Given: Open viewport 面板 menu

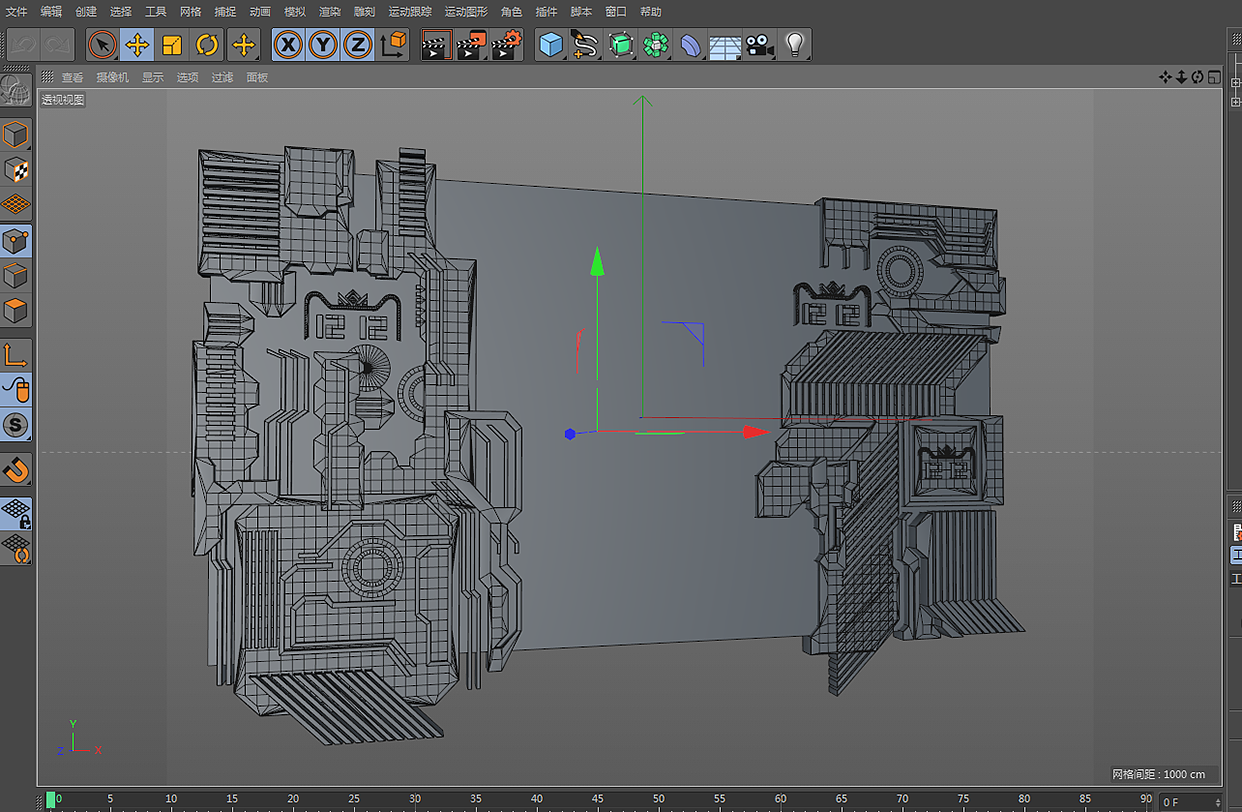Looking at the screenshot, I should pyautogui.click(x=257, y=77).
